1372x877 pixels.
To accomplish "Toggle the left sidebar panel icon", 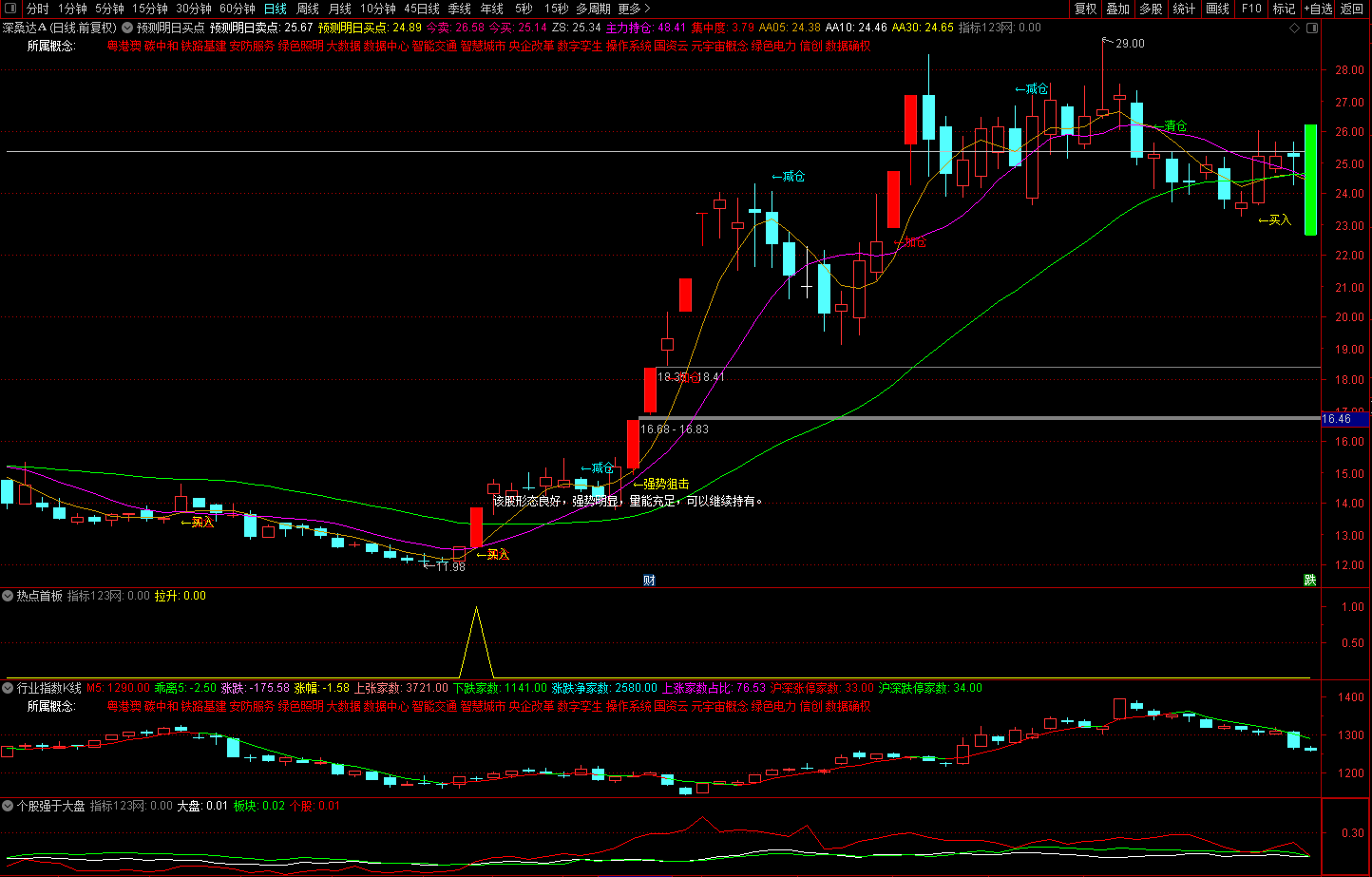I will click(10, 9).
